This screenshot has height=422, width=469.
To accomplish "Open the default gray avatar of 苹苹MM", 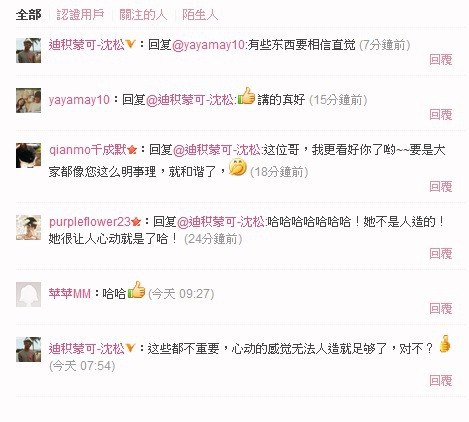I will coord(28,295).
